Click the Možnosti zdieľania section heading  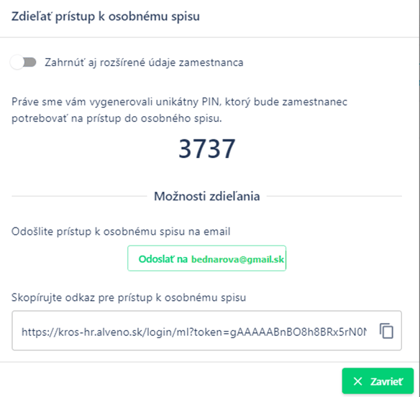pos(207,196)
